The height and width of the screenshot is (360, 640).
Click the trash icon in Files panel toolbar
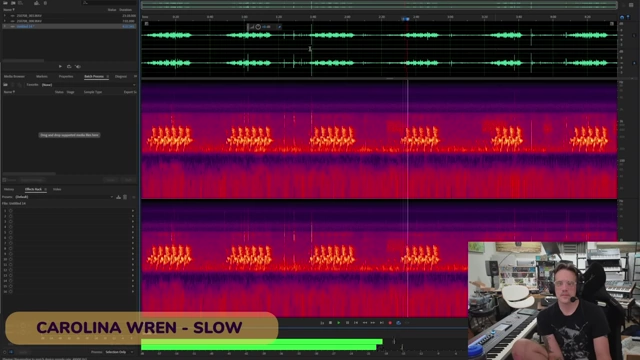point(45,3)
